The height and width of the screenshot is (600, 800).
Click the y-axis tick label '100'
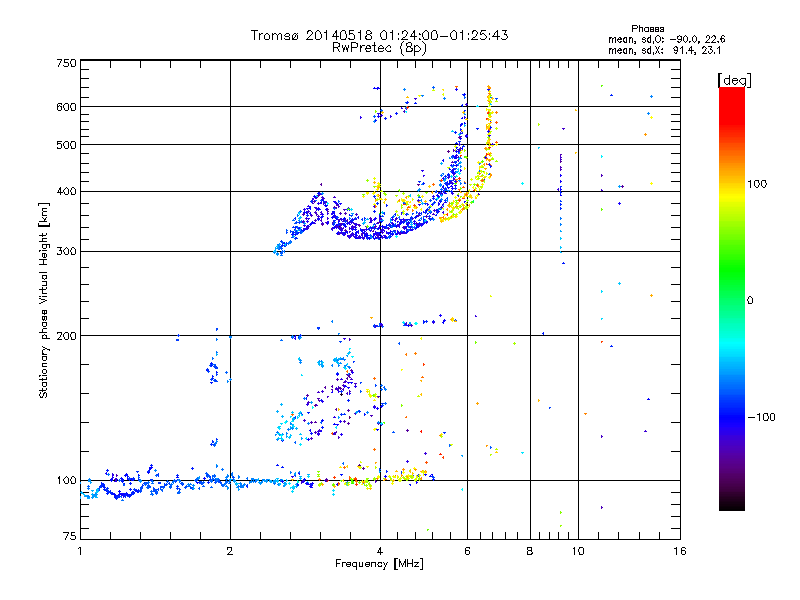point(66,480)
